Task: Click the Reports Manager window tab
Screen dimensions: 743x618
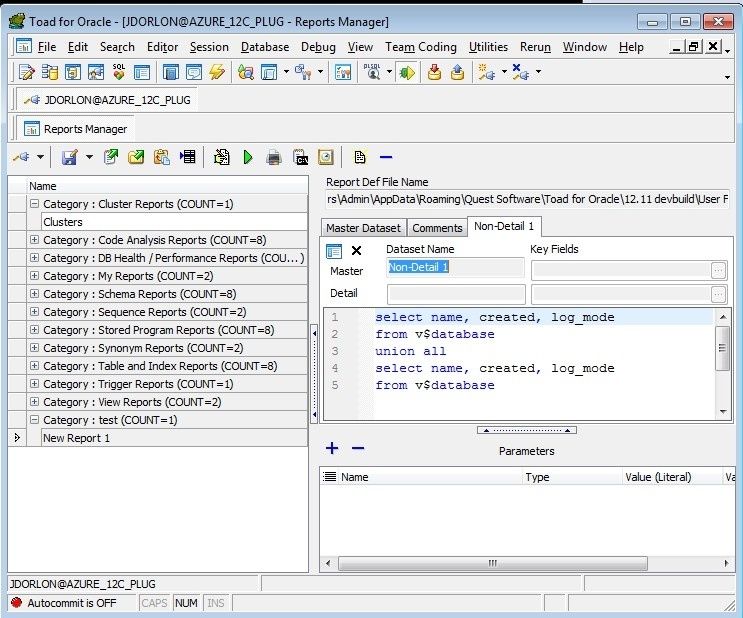Action: pyautogui.click(x=76, y=129)
